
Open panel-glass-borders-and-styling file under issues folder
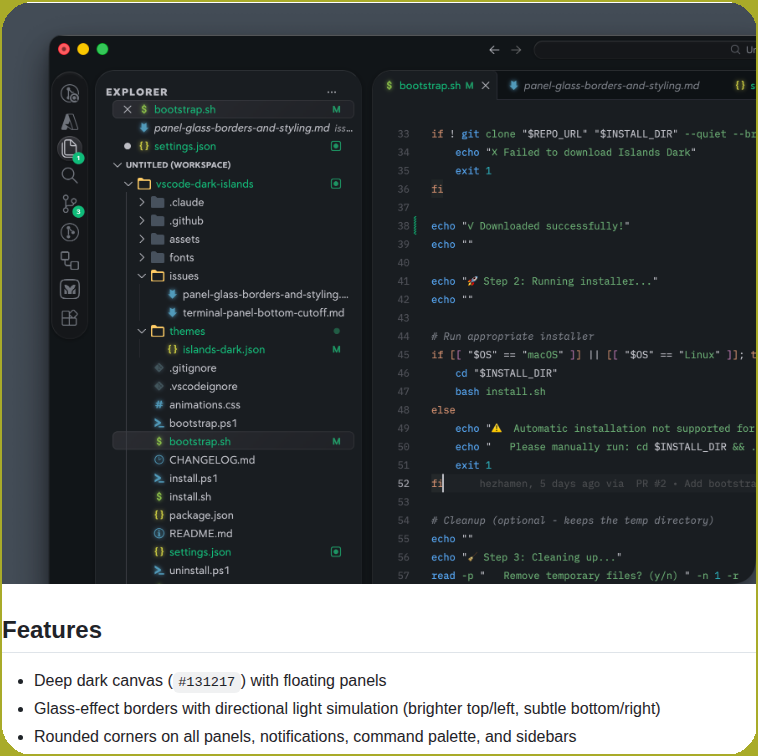tap(265, 294)
